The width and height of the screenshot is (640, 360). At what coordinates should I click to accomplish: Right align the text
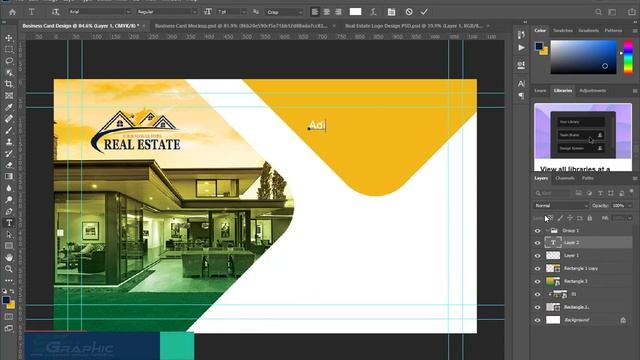338,12
